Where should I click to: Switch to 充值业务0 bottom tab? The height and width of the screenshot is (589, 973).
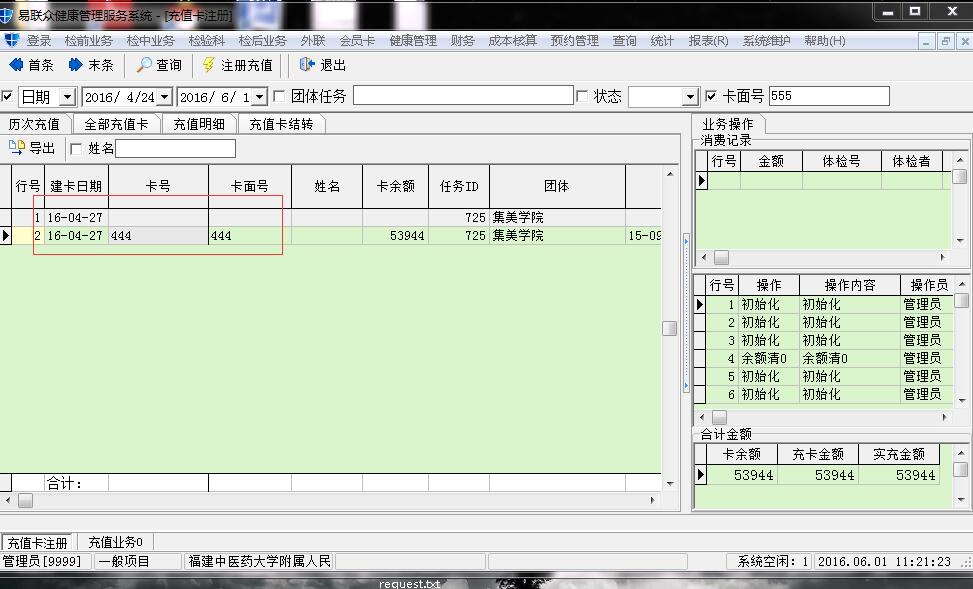[x=115, y=542]
